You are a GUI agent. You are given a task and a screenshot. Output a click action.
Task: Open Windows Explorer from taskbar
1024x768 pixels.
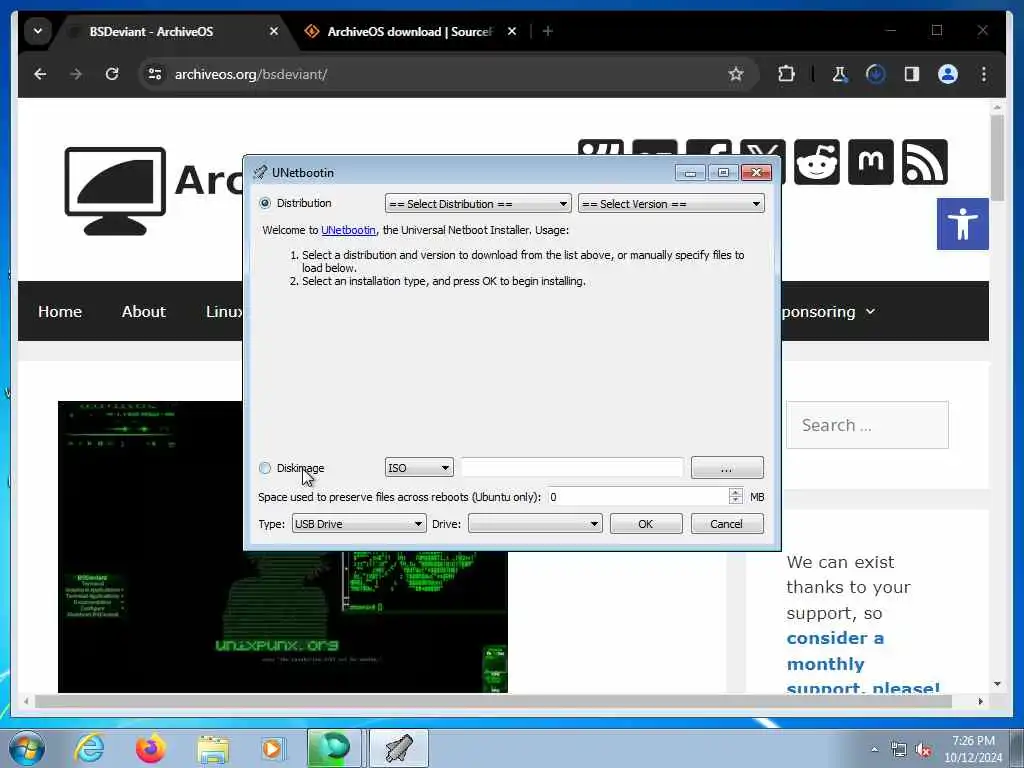pos(213,750)
